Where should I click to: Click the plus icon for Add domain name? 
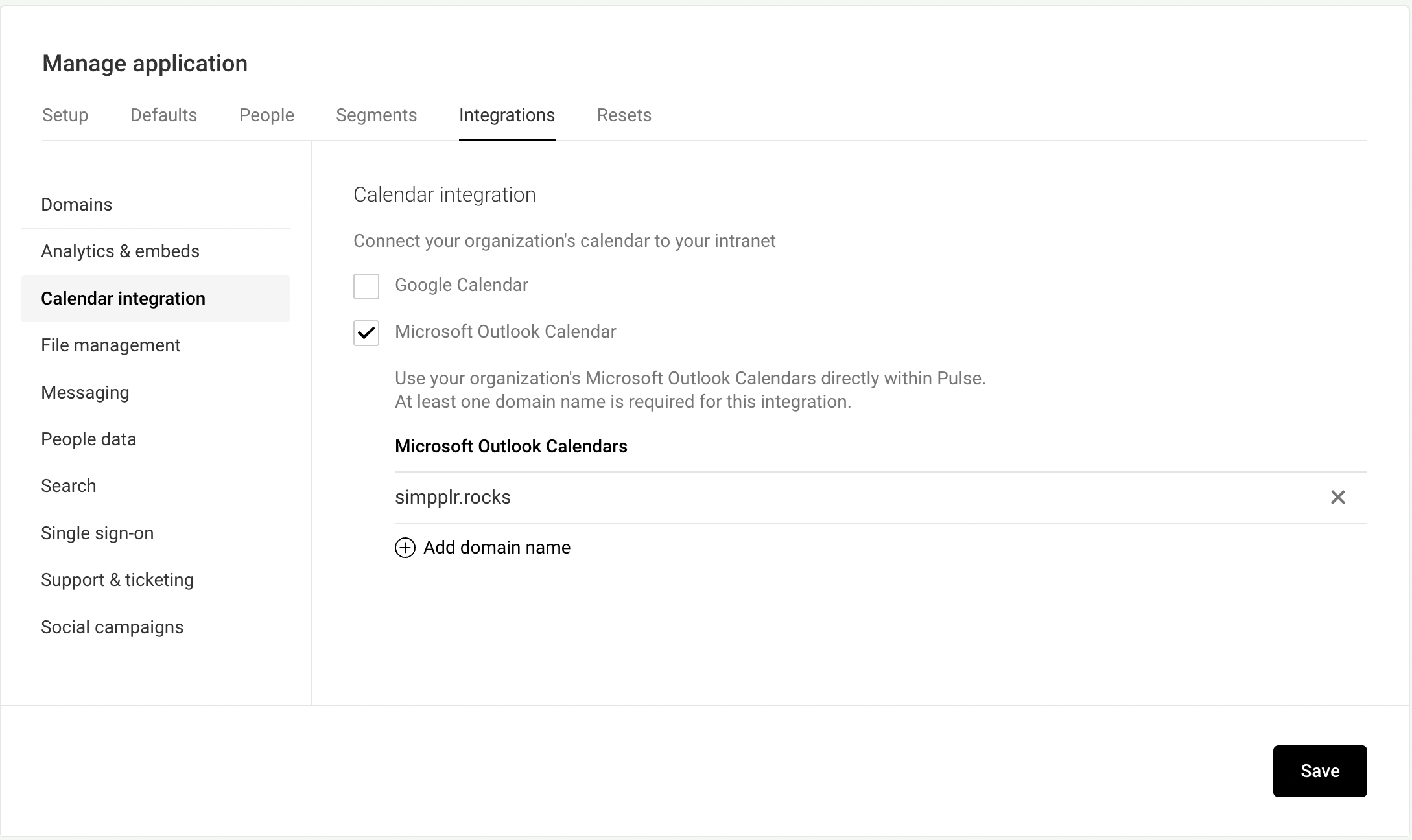(x=405, y=548)
